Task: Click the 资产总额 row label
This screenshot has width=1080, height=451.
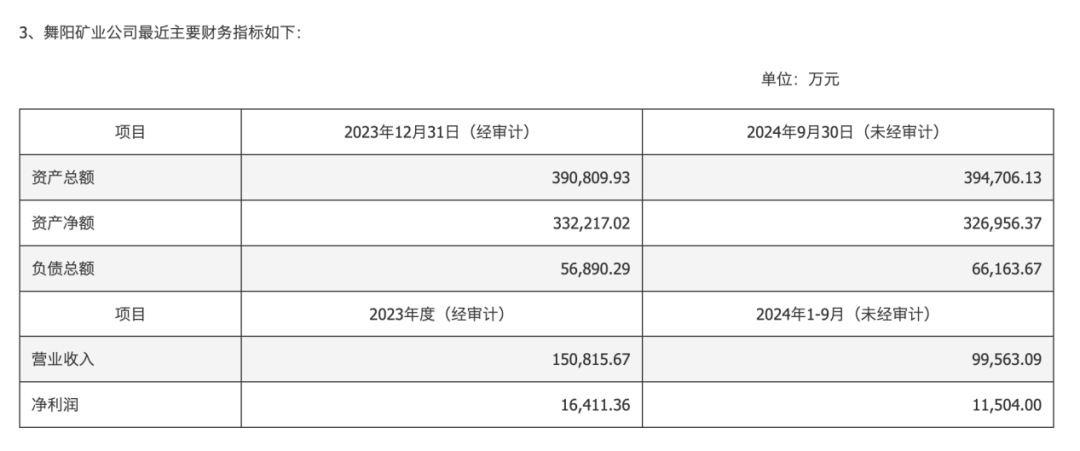Action: pyautogui.click(x=64, y=178)
